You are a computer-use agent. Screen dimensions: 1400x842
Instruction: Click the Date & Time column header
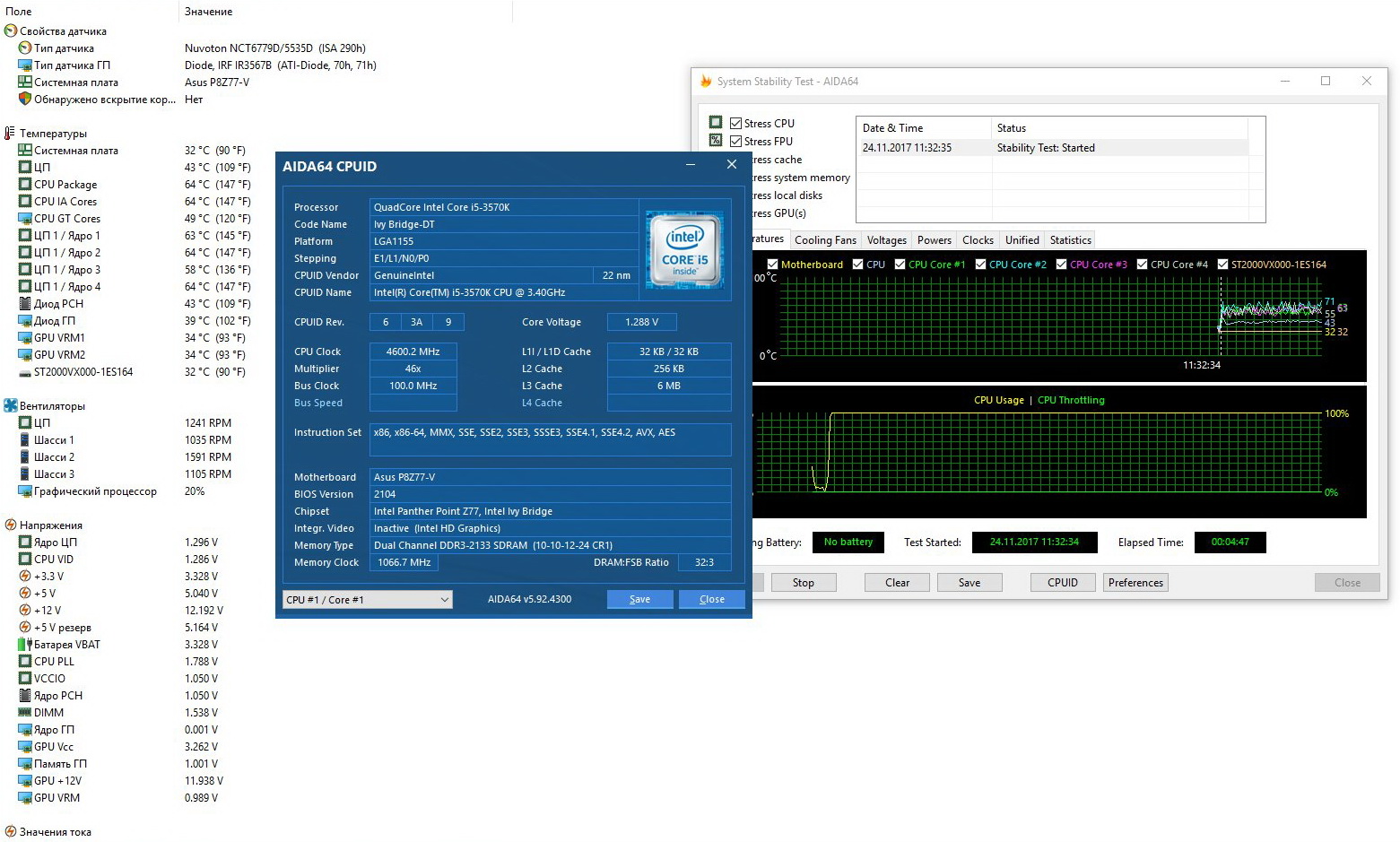tap(925, 128)
